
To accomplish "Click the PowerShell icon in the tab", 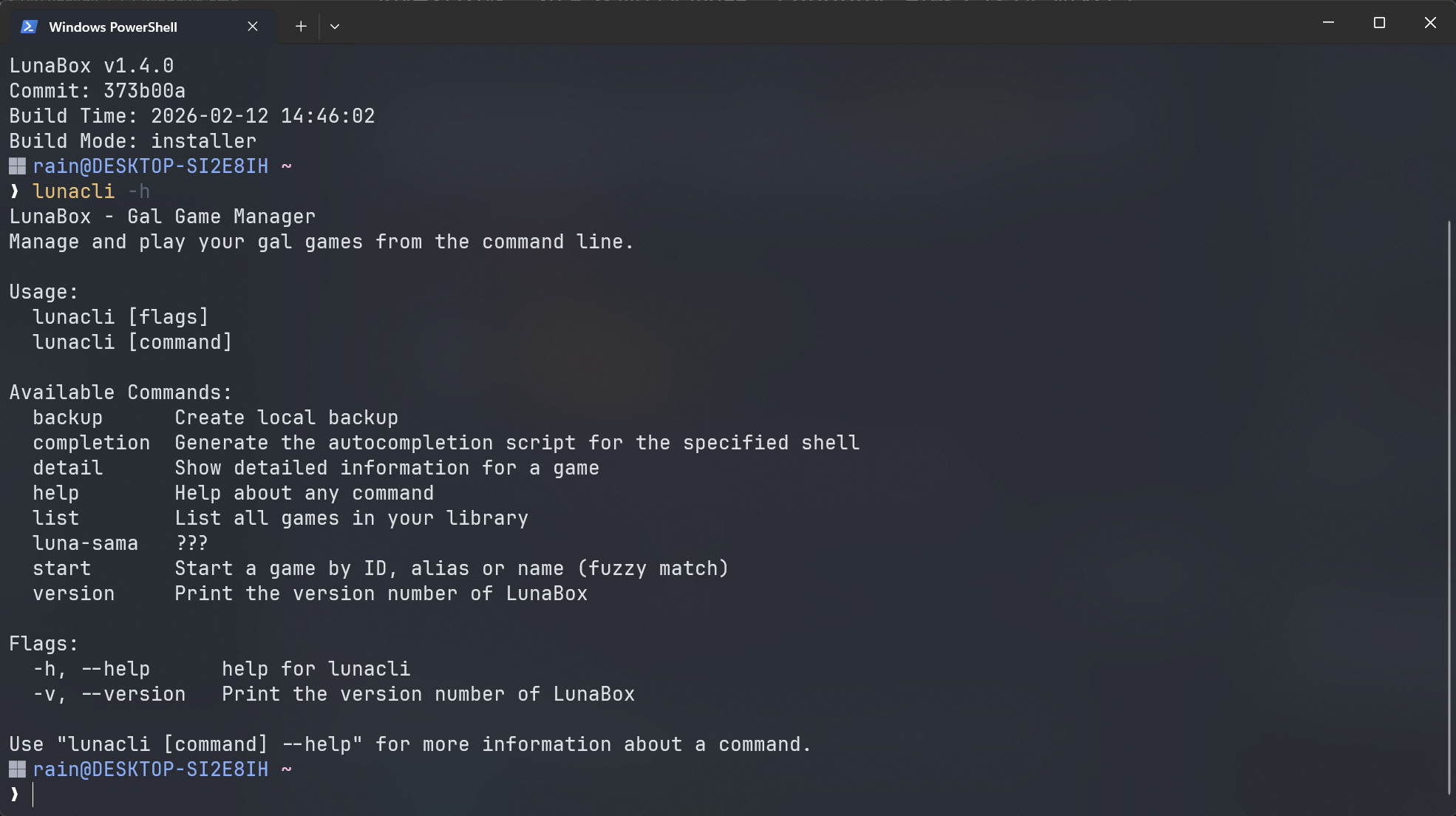I will [29, 27].
